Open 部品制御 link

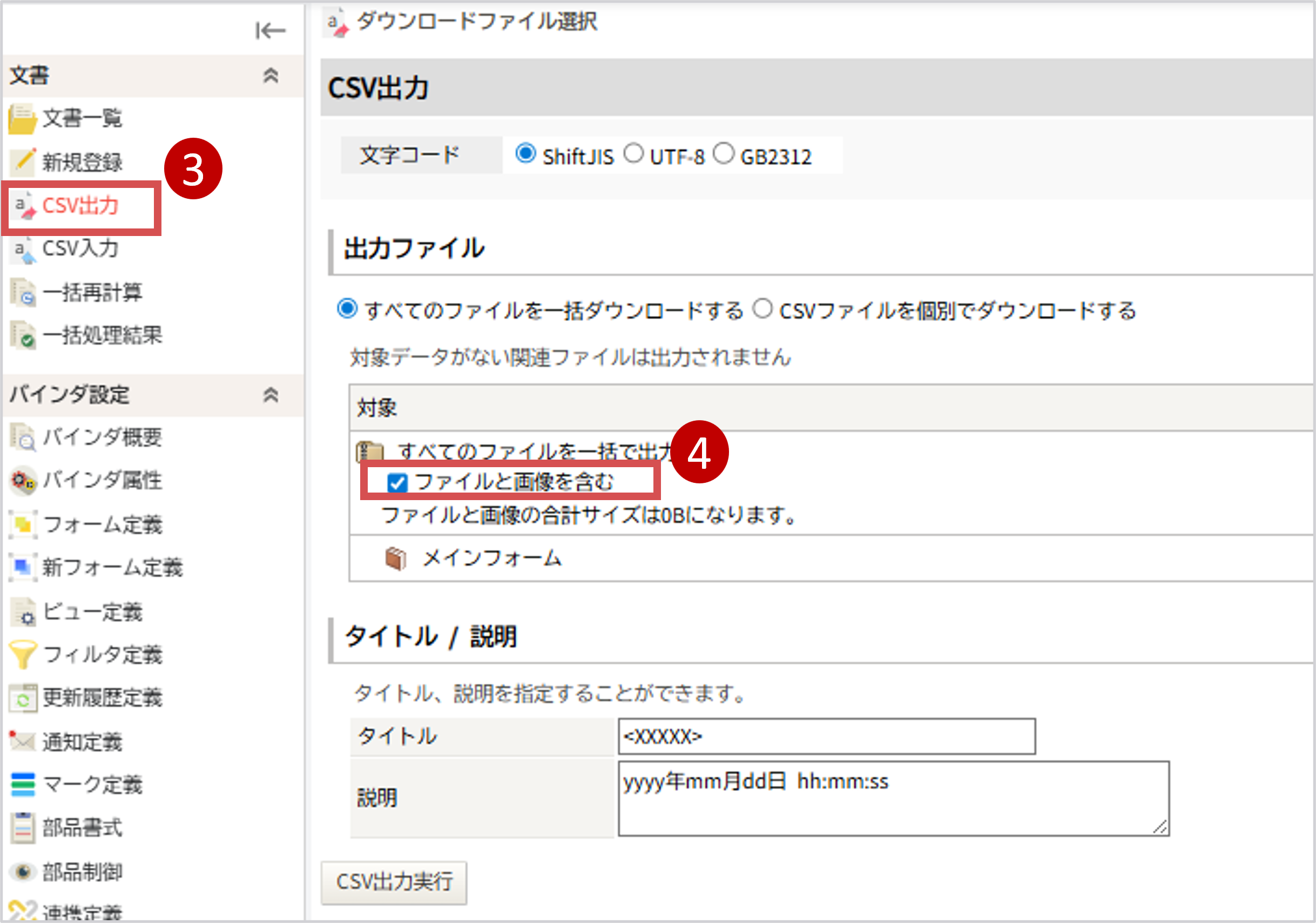[x=83, y=872]
